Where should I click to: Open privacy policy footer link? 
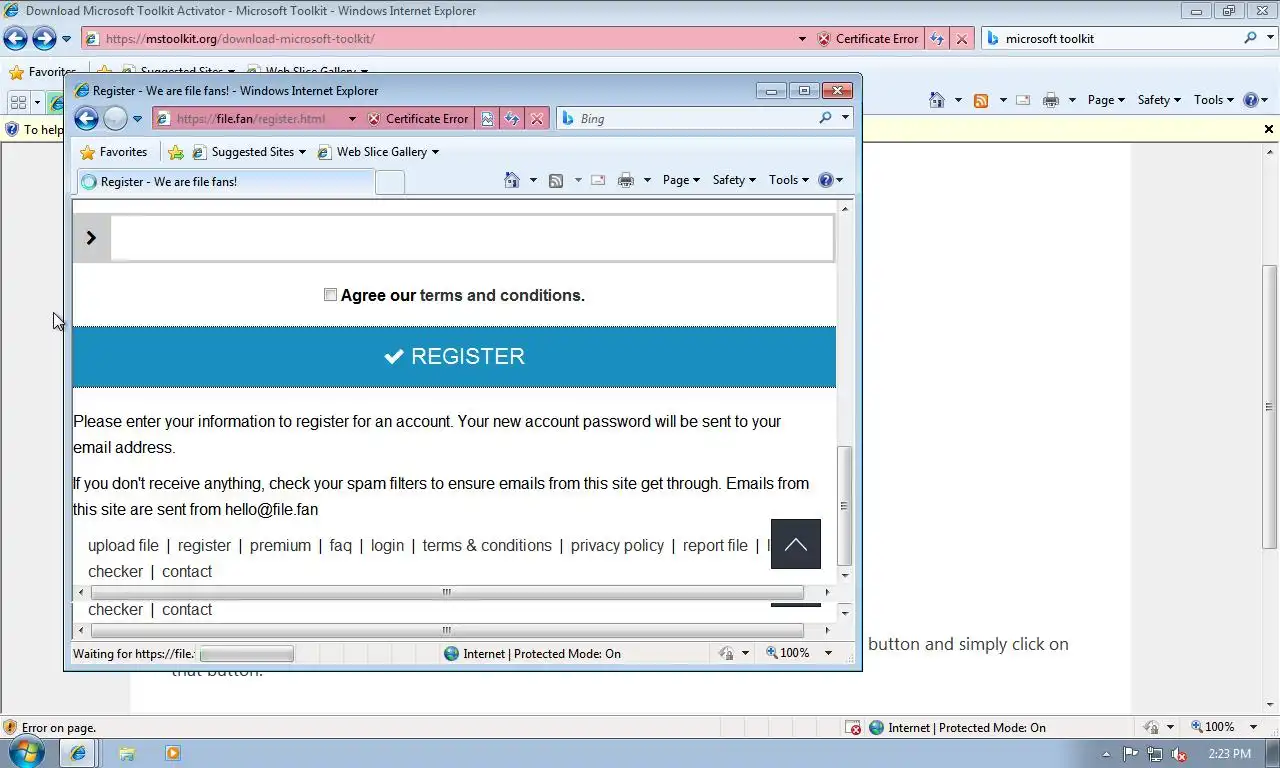click(617, 545)
